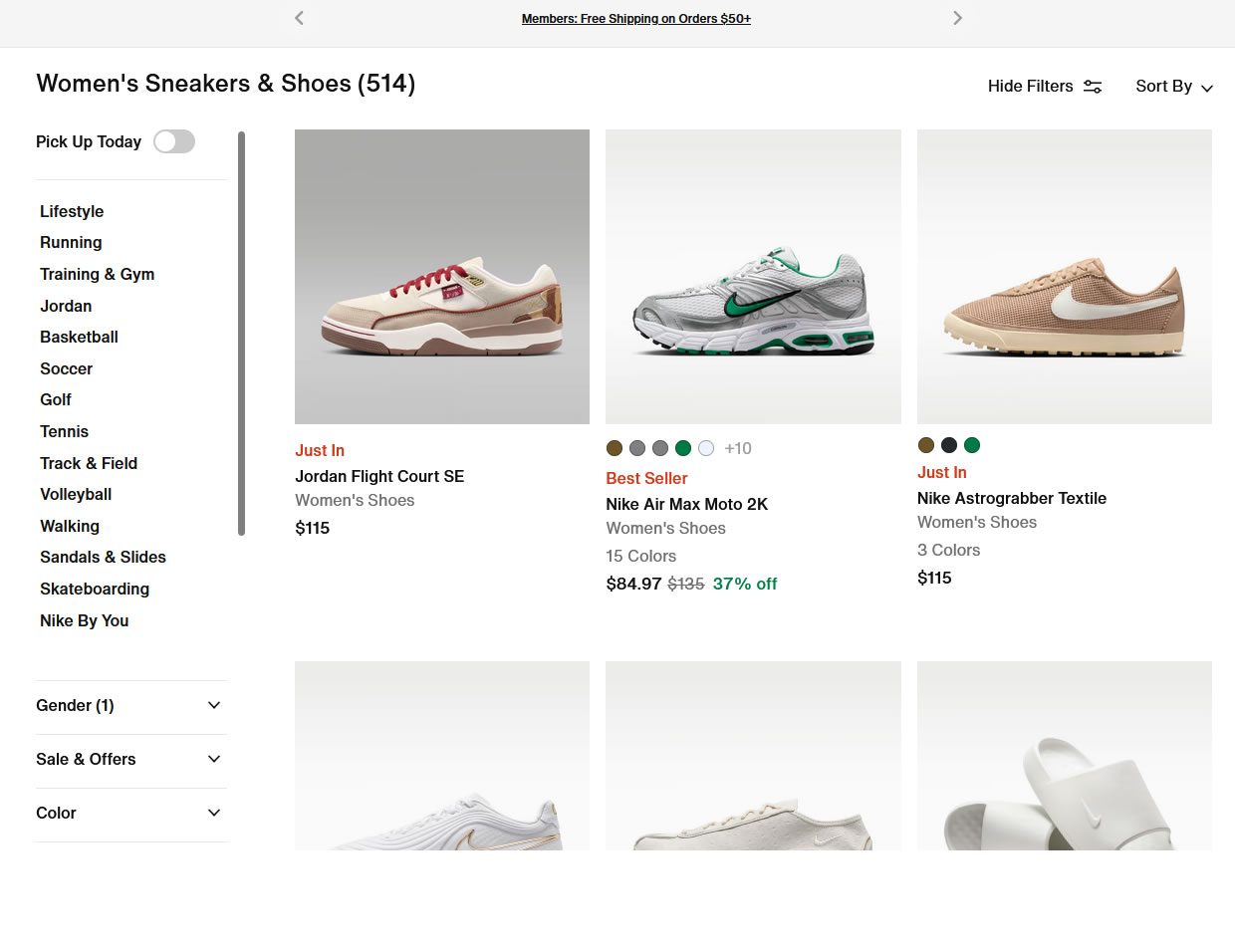The height and width of the screenshot is (952, 1235).
Task: Open the Nike Air Max Moto 2K product
Action: (x=686, y=505)
